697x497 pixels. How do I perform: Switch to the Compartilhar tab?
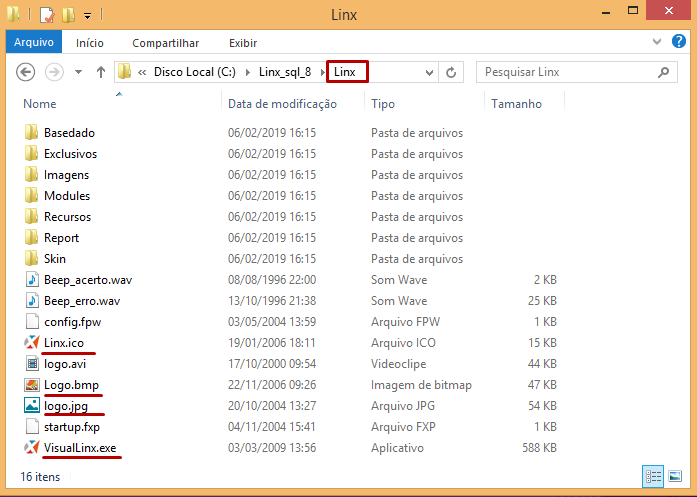tap(165, 43)
